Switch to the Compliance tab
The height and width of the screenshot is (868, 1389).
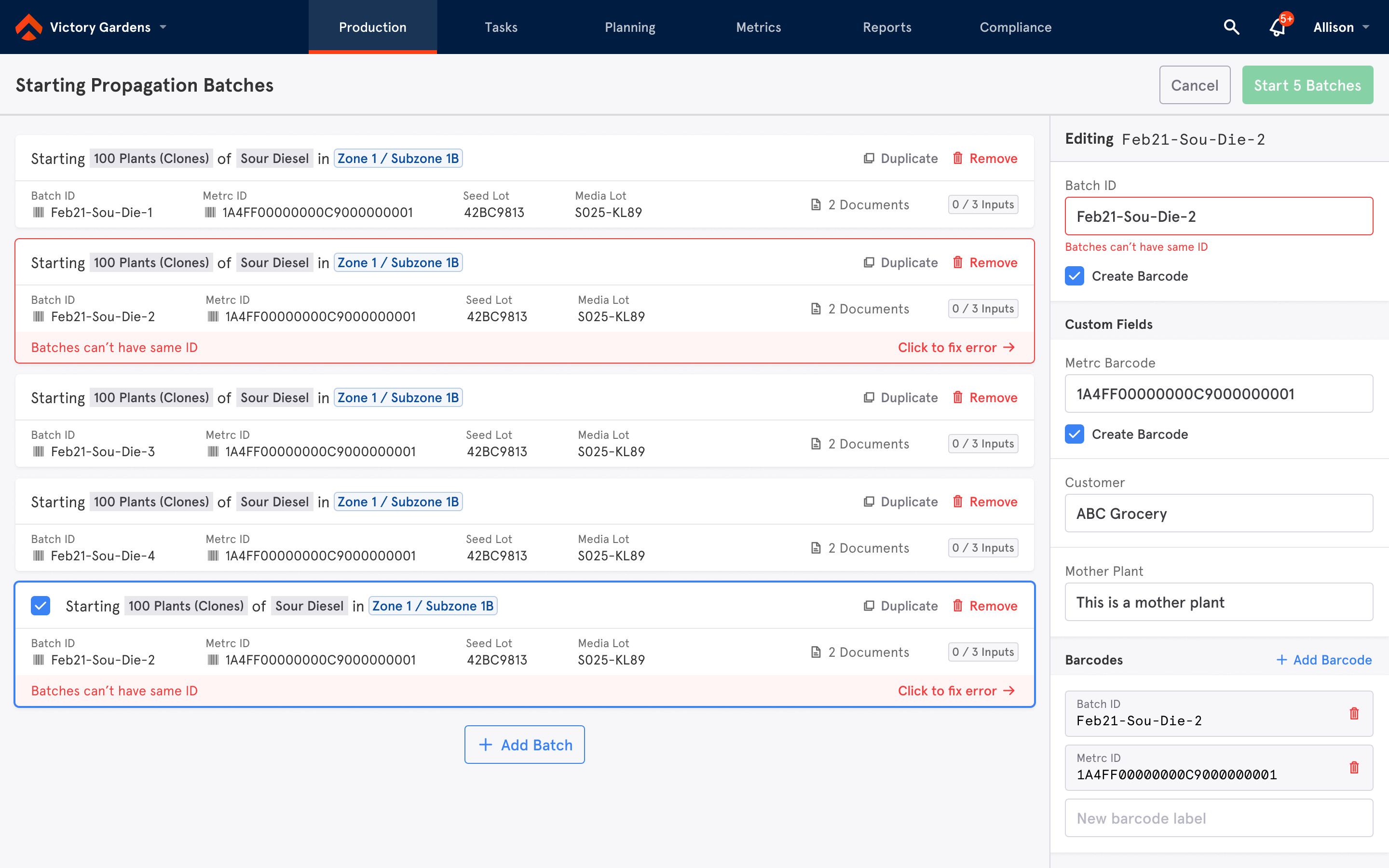1015,27
